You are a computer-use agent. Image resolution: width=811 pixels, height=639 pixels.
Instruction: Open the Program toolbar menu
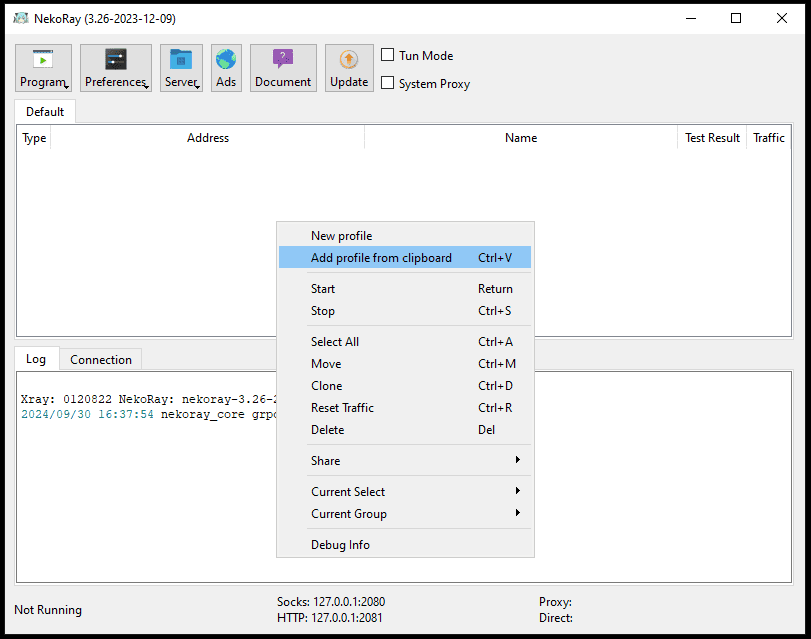pos(43,68)
